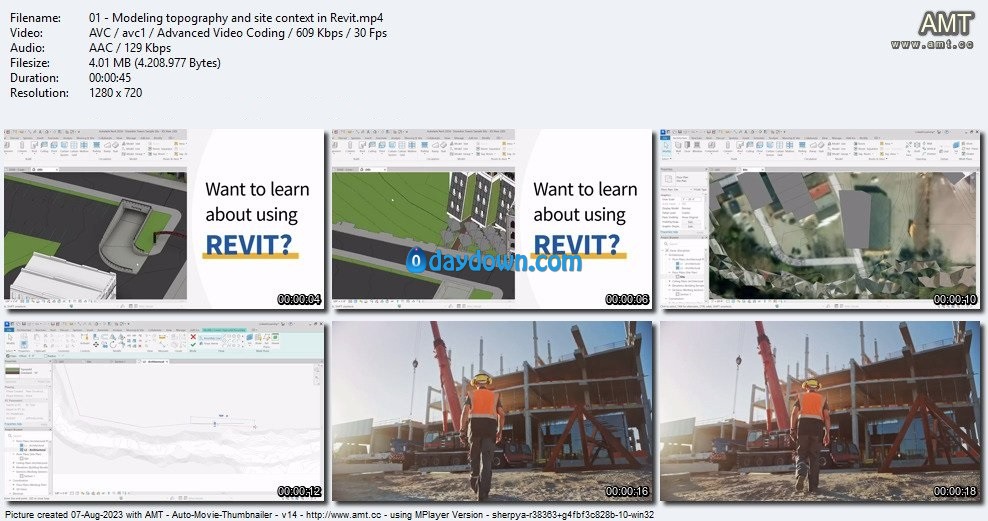Open the thumbnail frame stamped 00:00:06

click(x=492, y=219)
